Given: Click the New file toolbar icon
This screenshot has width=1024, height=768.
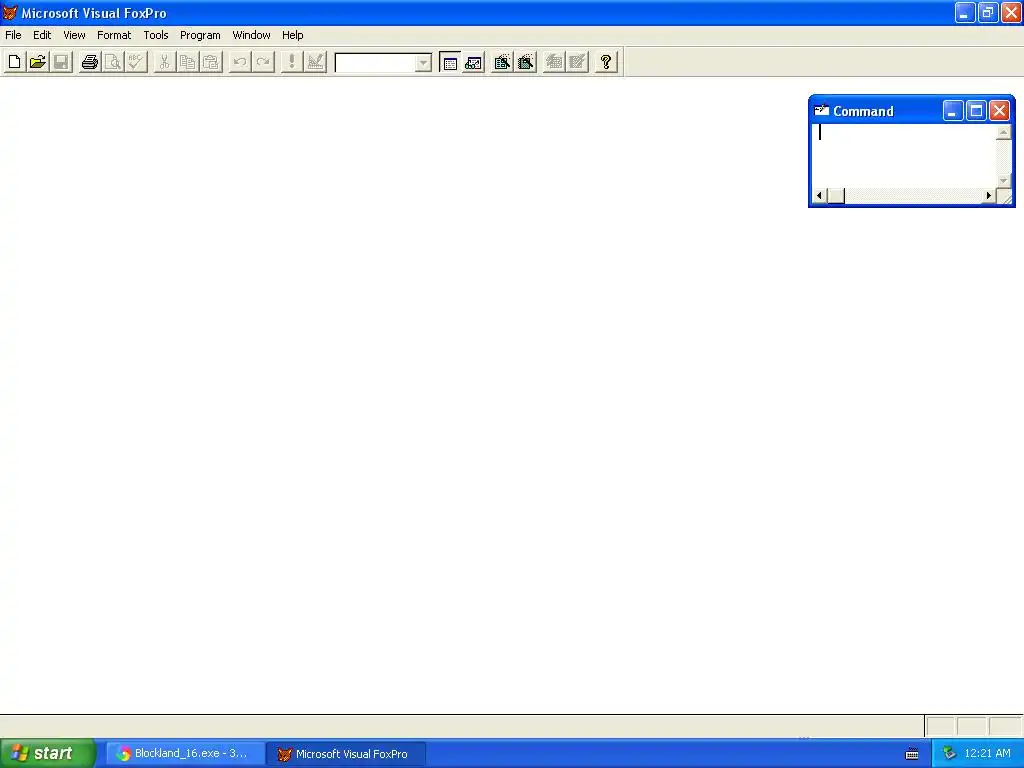Looking at the screenshot, I should [14, 62].
